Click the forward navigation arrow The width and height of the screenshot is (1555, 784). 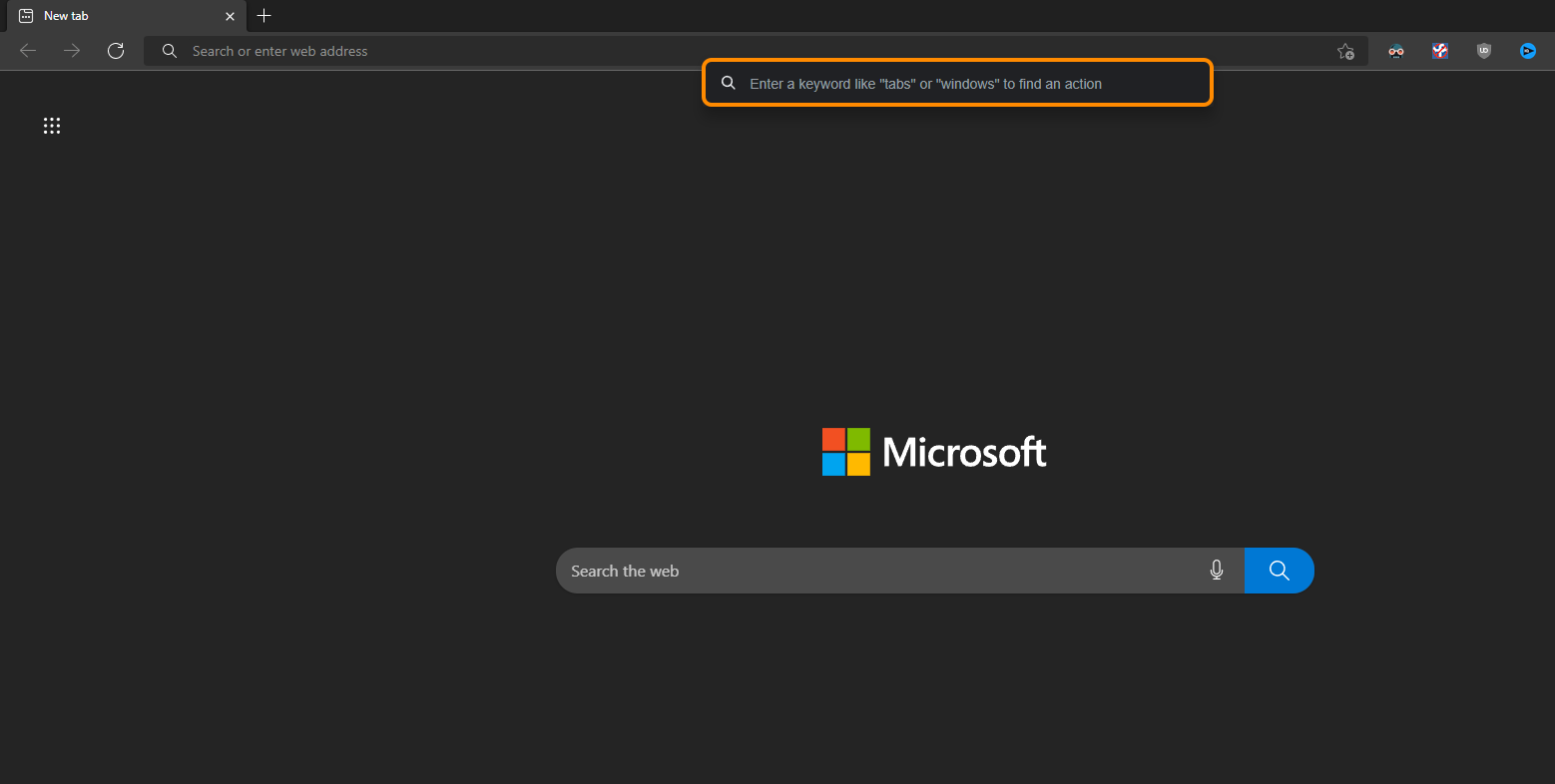(72, 51)
